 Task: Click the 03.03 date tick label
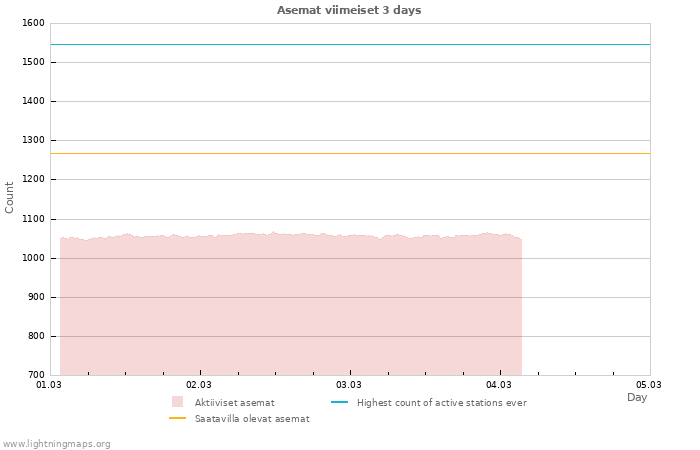point(349,384)
